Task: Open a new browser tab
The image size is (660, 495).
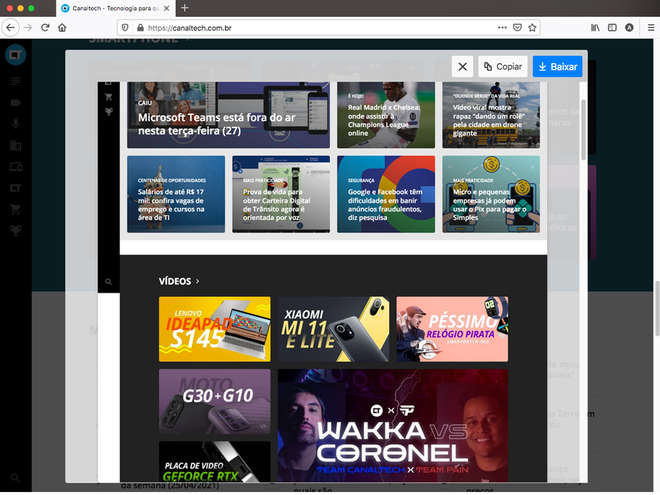Action: point(184,8)
